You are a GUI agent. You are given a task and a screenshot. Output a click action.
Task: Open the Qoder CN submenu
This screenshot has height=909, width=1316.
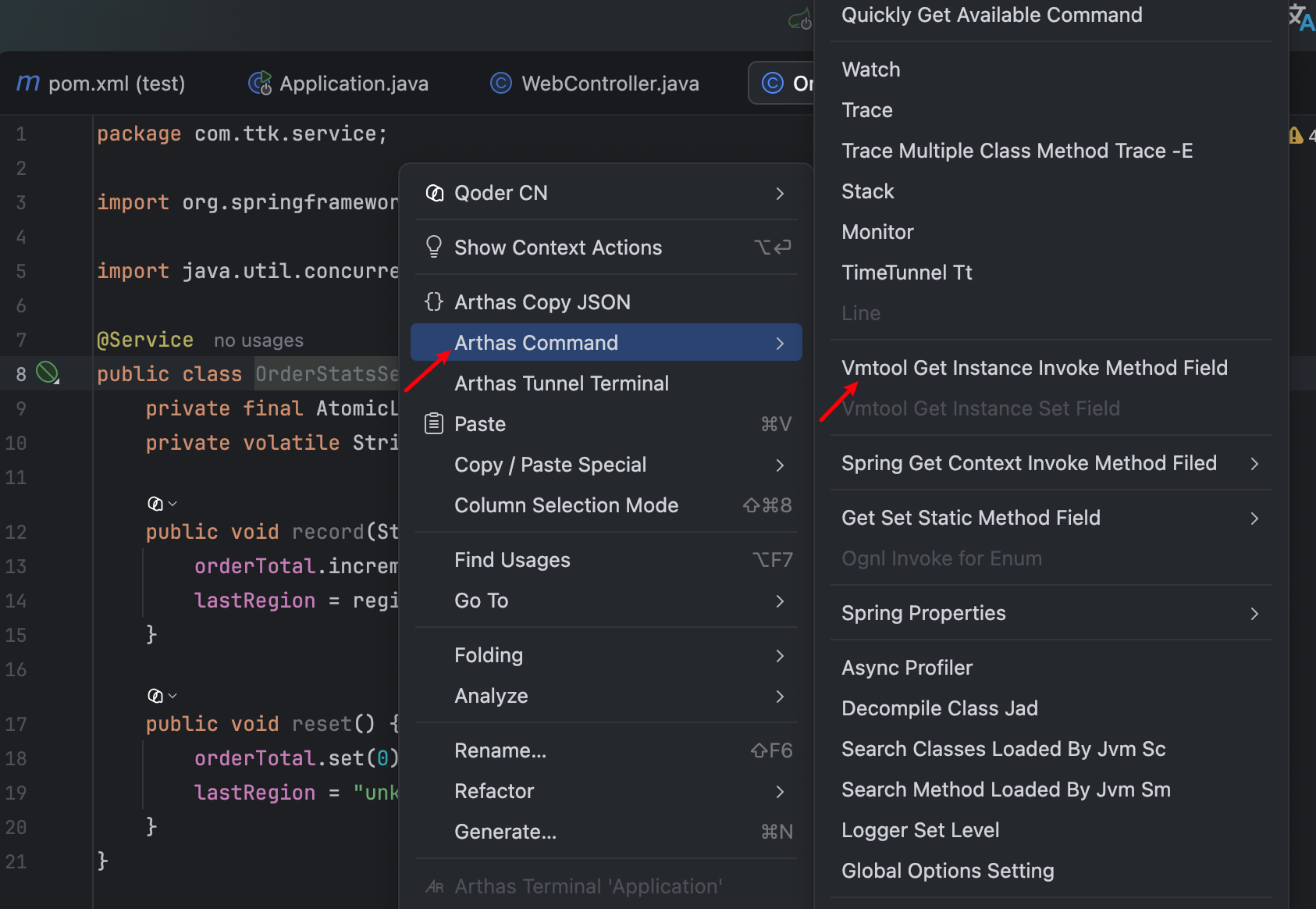click(606, 193)
